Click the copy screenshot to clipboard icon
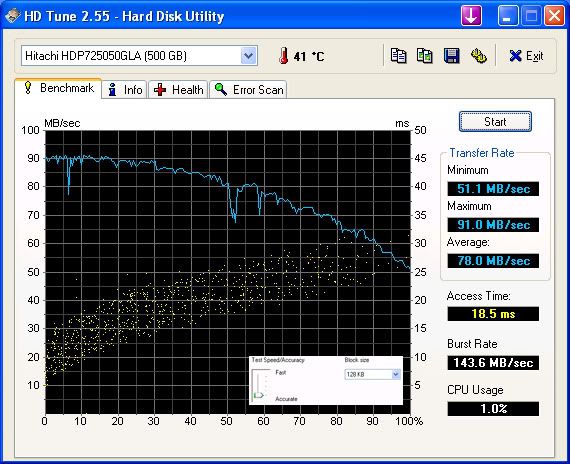Viewport: 570px width, 464px height. click(425, 56)
